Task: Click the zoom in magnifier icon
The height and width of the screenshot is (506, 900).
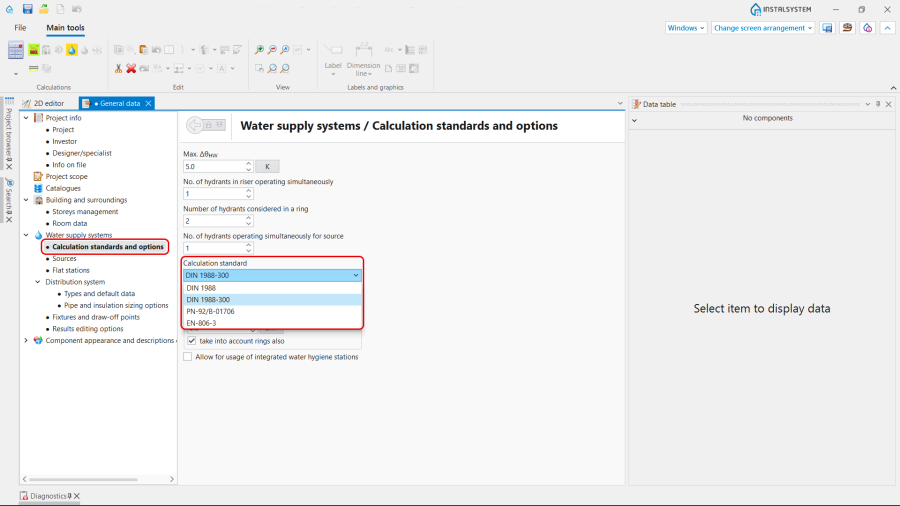Action: coord(259,49)
